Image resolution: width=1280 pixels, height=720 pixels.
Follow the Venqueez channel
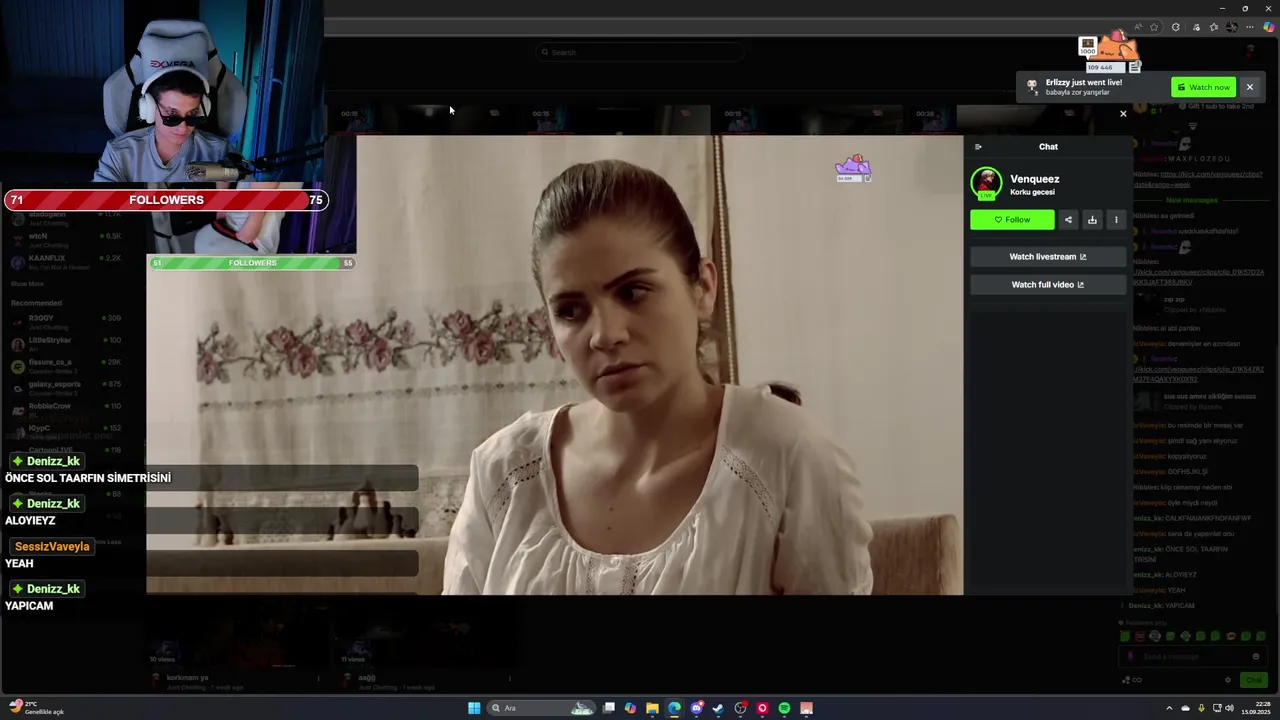tap(1012, 220)
